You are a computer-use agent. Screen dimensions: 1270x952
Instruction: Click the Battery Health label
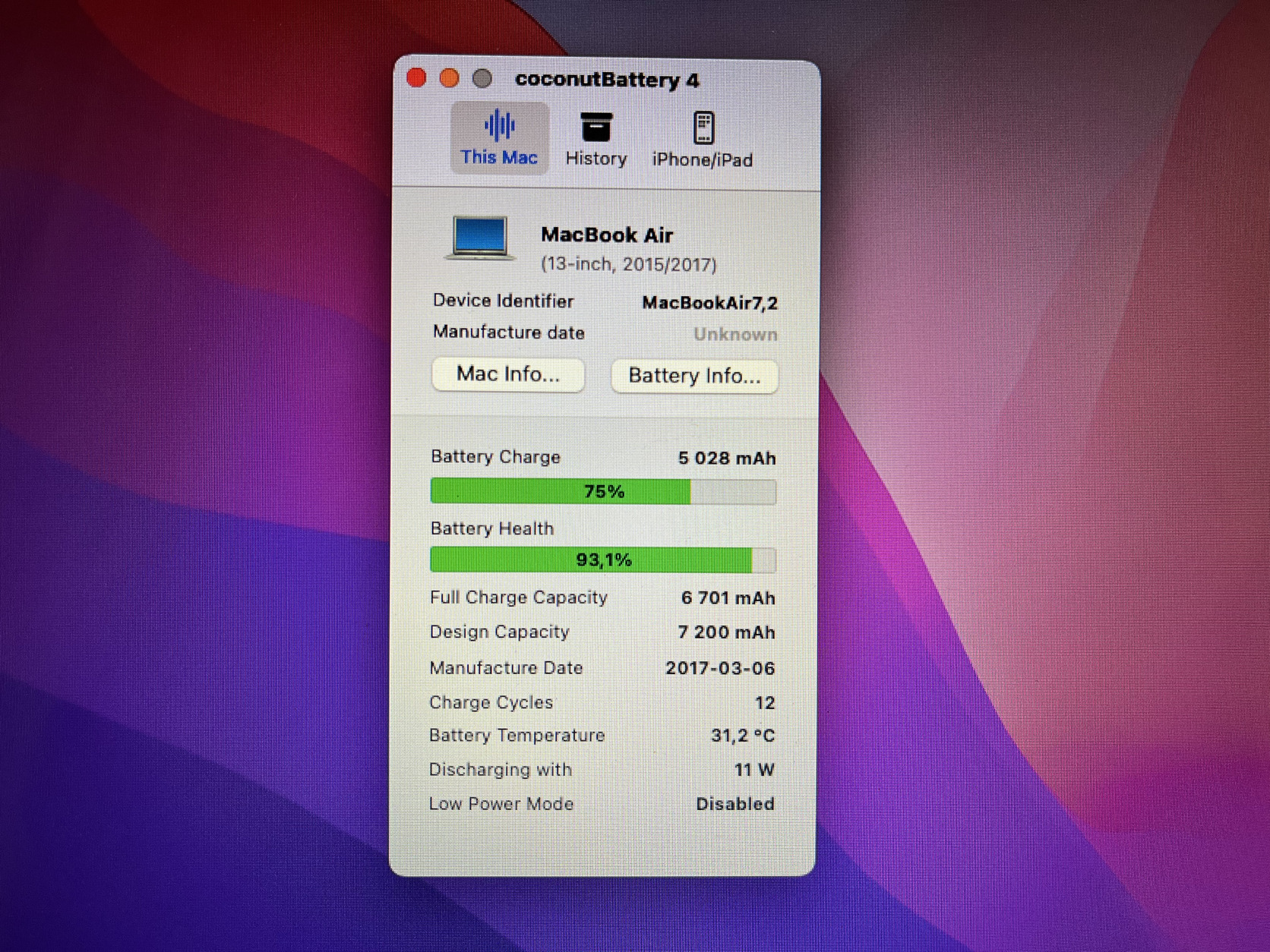coord(492,528)
